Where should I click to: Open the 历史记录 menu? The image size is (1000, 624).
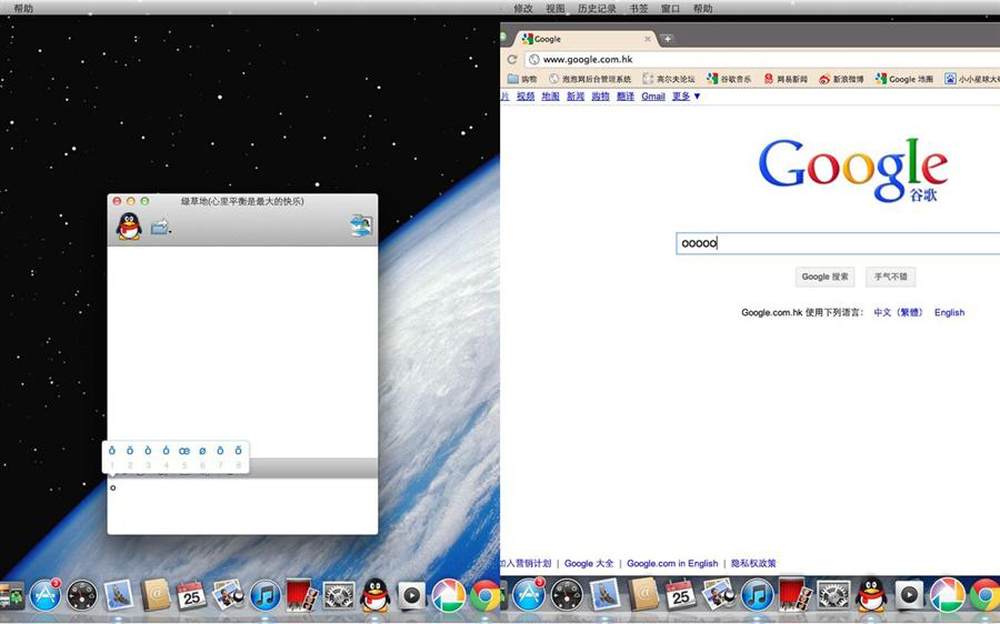597,8
